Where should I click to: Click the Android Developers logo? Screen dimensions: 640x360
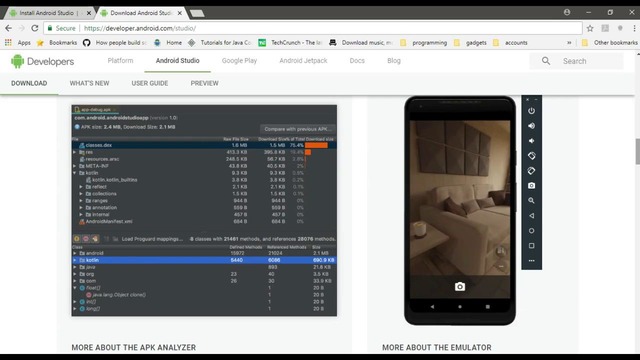point(42,61)
